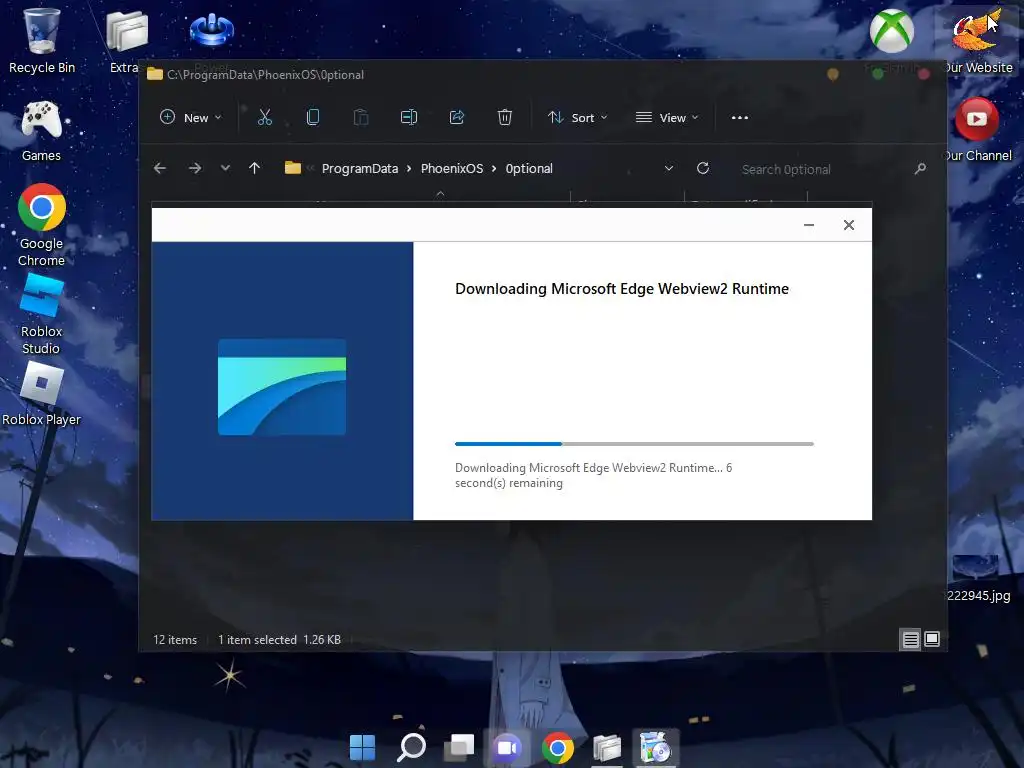The width and height of the screenshot is (1024, 768).
Task: Open the Chat camera app on taskbar
Action: pyautogui.click(x=508, y=748)
